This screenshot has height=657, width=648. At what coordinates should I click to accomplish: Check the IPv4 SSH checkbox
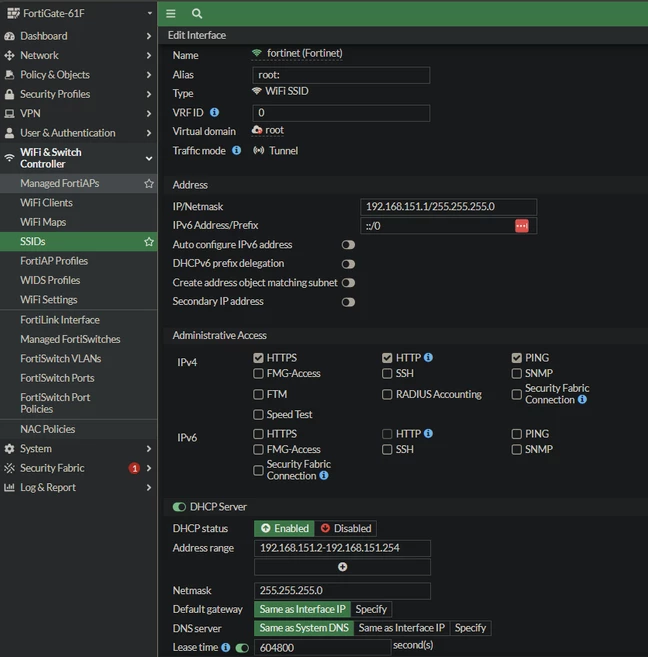tap(387, 373)
